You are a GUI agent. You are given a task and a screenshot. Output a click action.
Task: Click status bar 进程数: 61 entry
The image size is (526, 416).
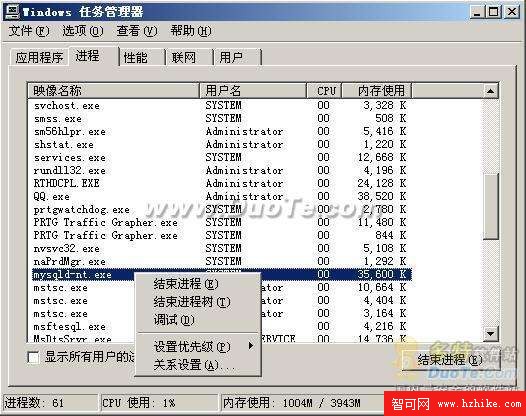(x=50, y=403)
